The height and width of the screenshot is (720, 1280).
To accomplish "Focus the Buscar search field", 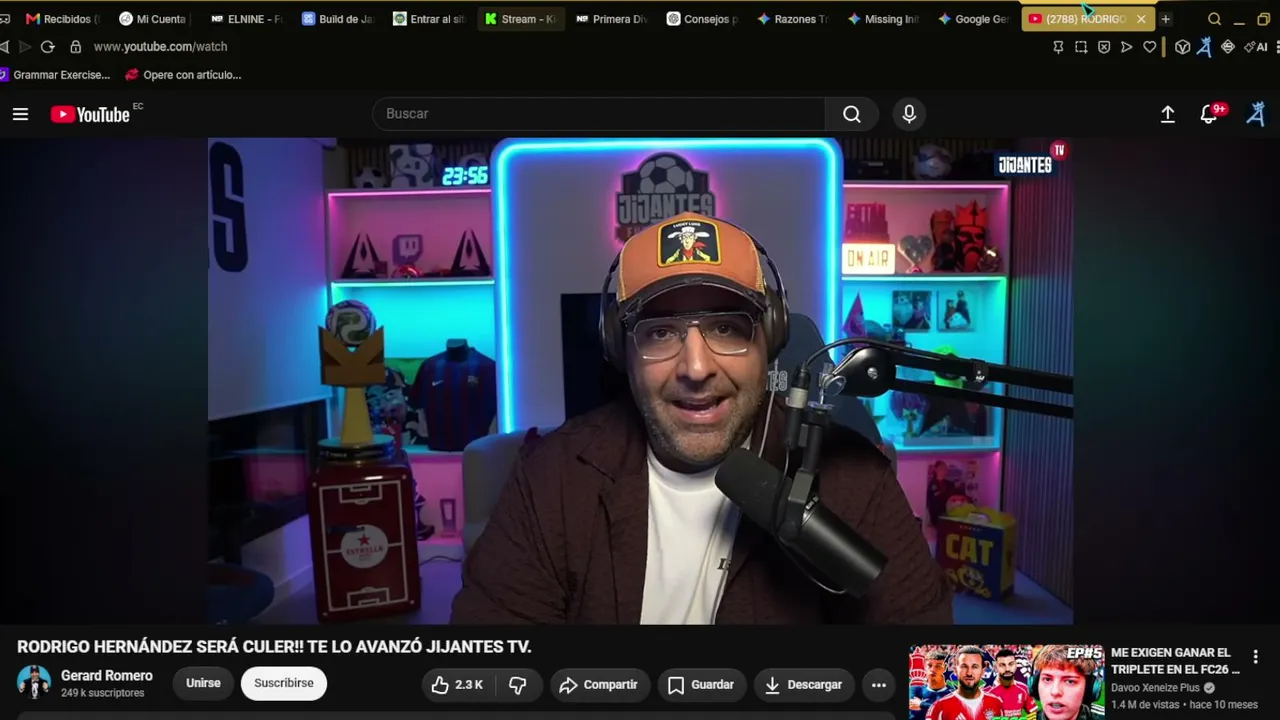I will coord(600,114).
